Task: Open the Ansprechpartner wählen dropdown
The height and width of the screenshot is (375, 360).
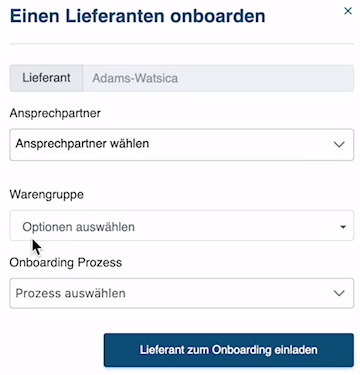Action: (182, 145)
